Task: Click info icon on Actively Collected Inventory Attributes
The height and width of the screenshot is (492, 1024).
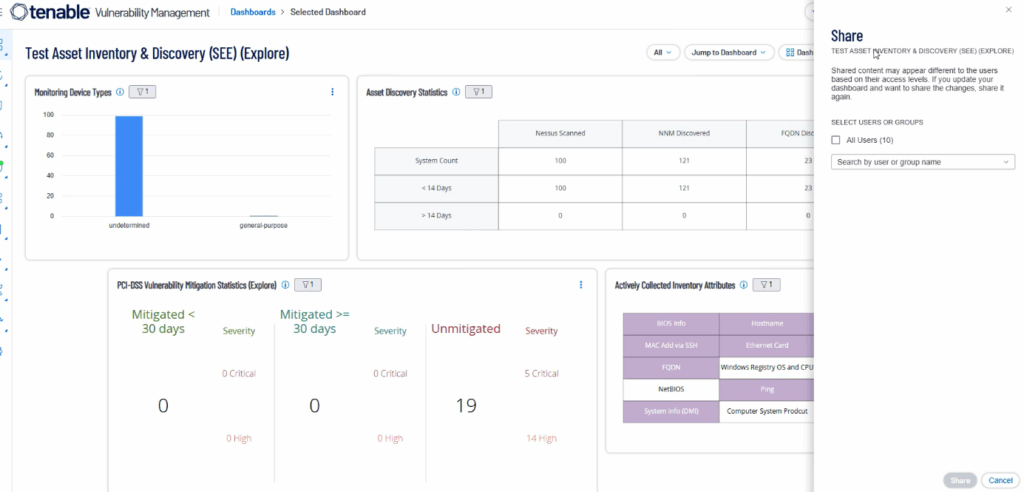Action: pyautogui.click(x=742, y=285)
